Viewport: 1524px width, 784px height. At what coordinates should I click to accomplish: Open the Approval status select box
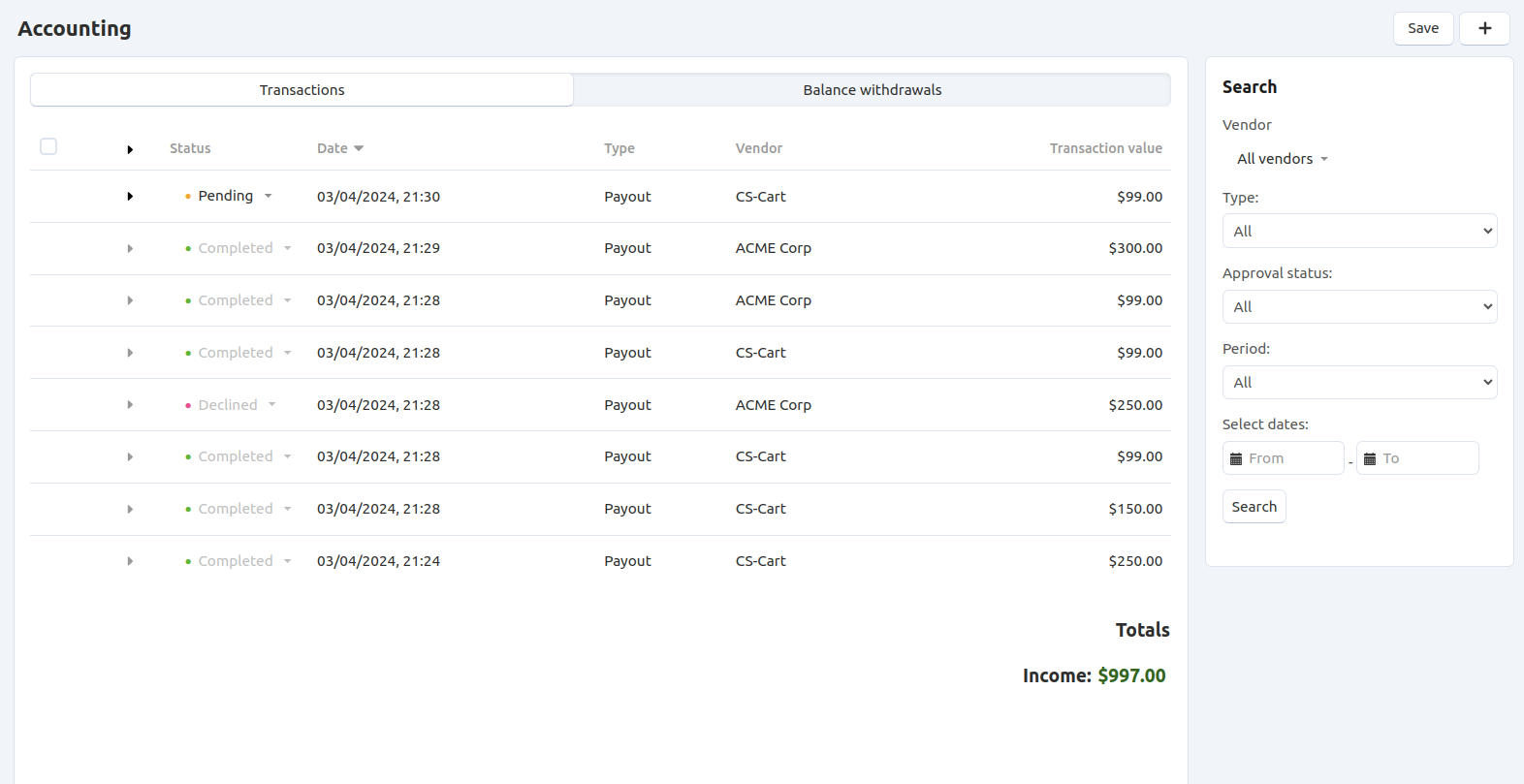(1359, 306)
